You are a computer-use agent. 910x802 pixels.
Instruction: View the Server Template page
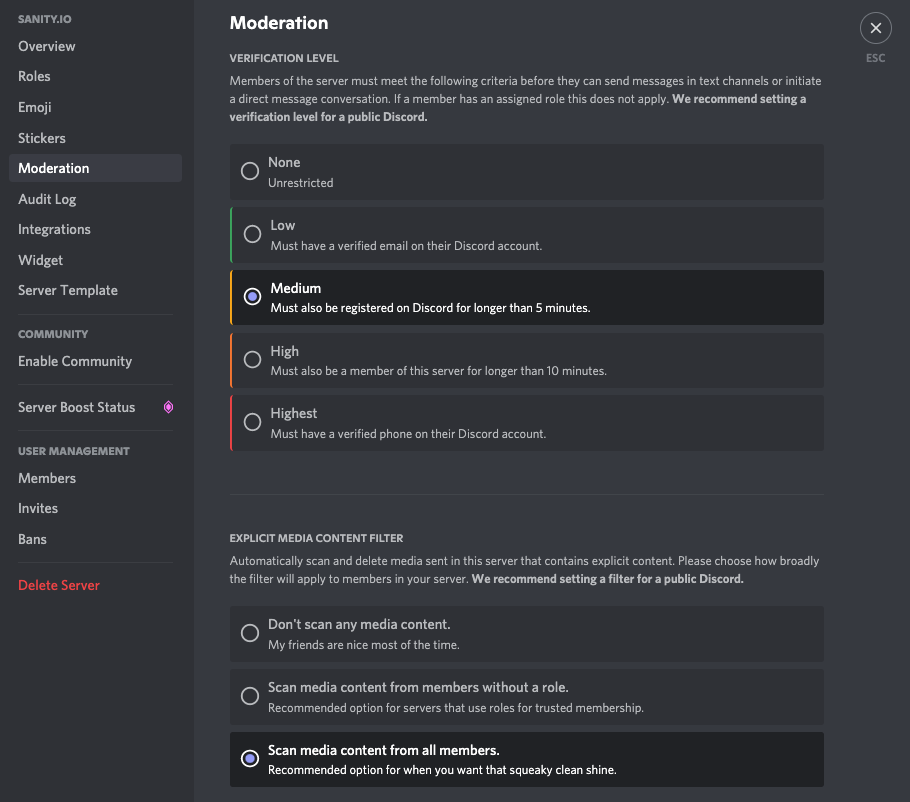click(x=67, y=290)
